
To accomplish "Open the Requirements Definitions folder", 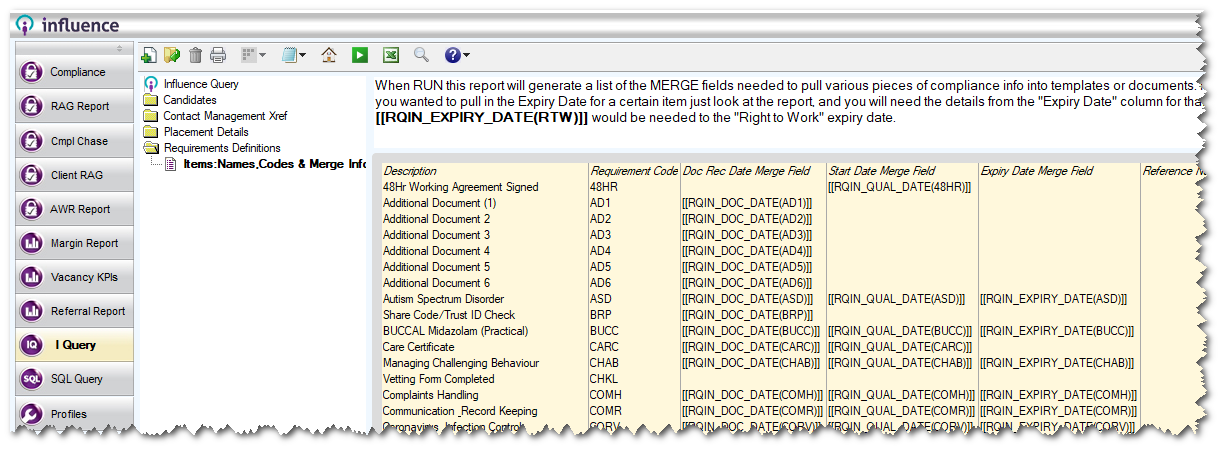I will pos(222,148).
